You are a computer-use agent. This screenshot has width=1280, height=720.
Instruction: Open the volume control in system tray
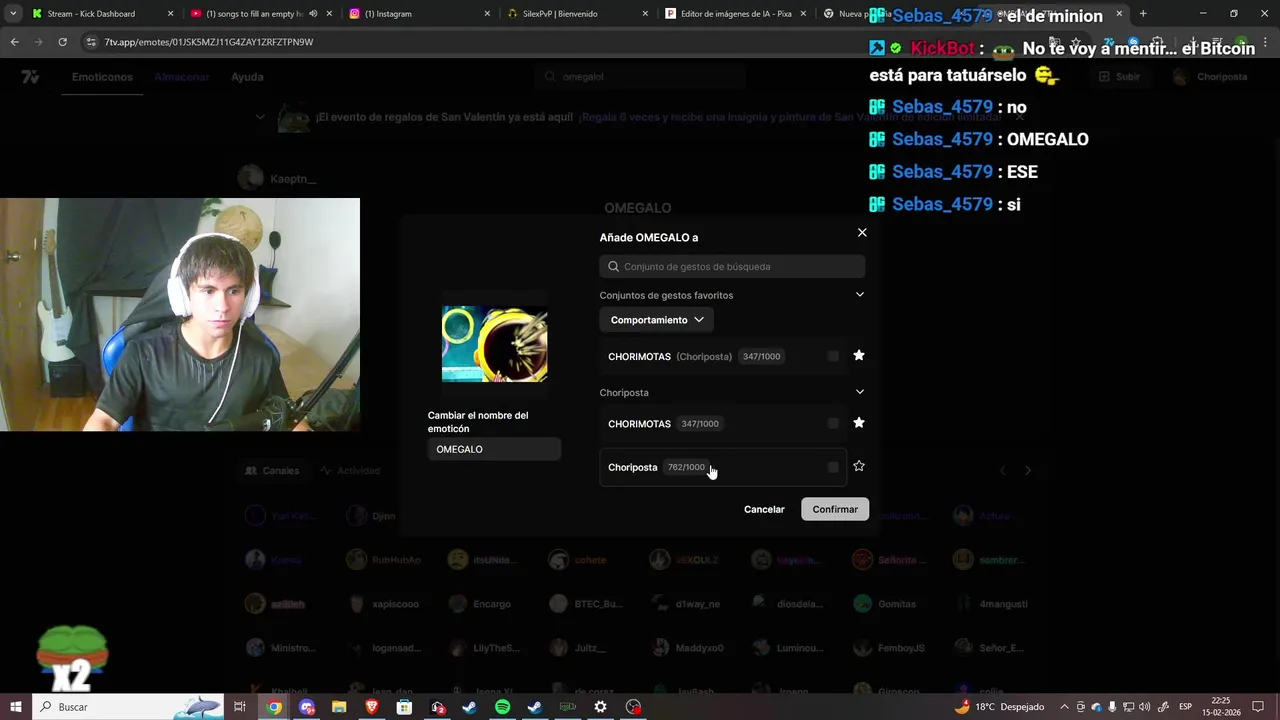pos(1144,707)
